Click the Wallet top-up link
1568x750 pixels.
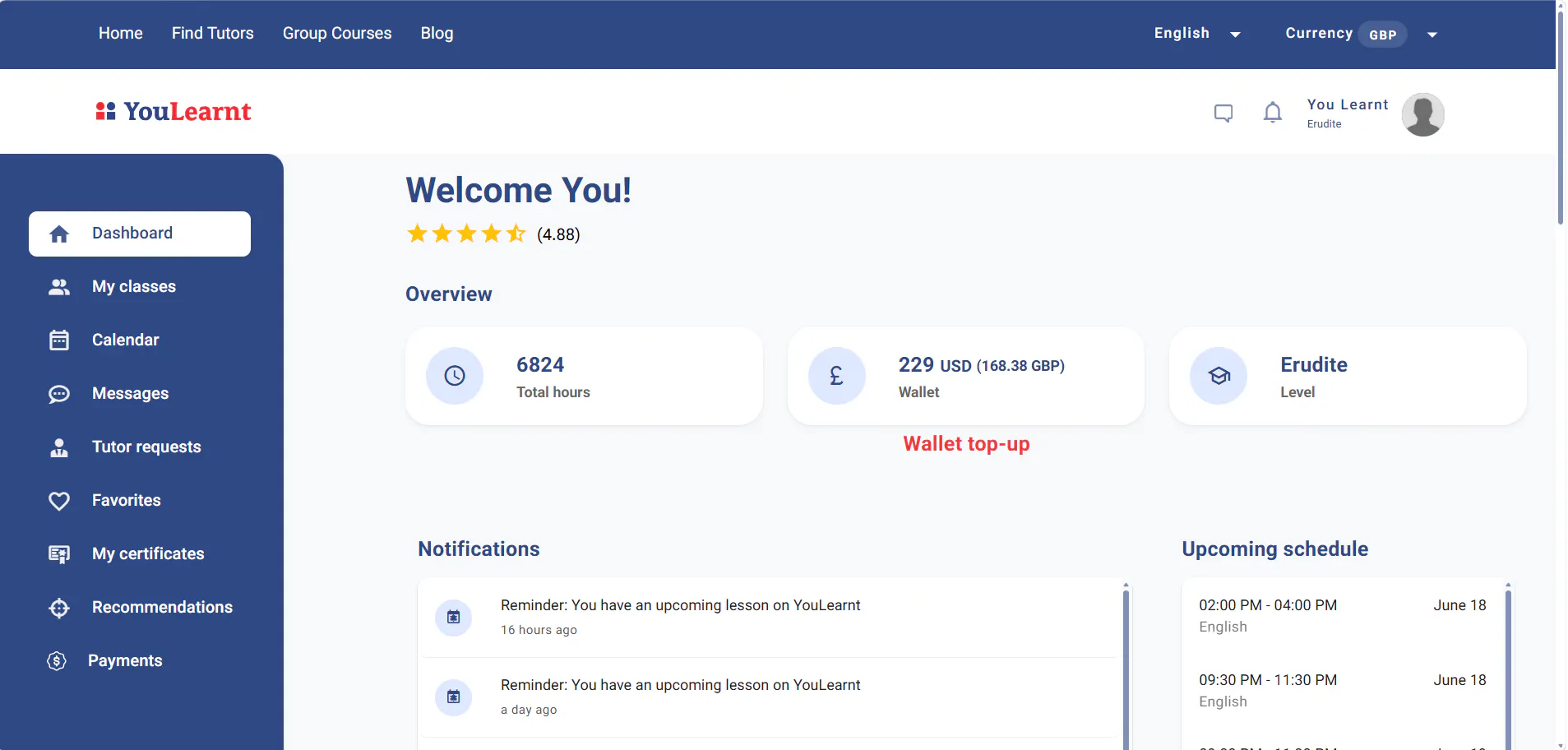(x=966, y=444)
